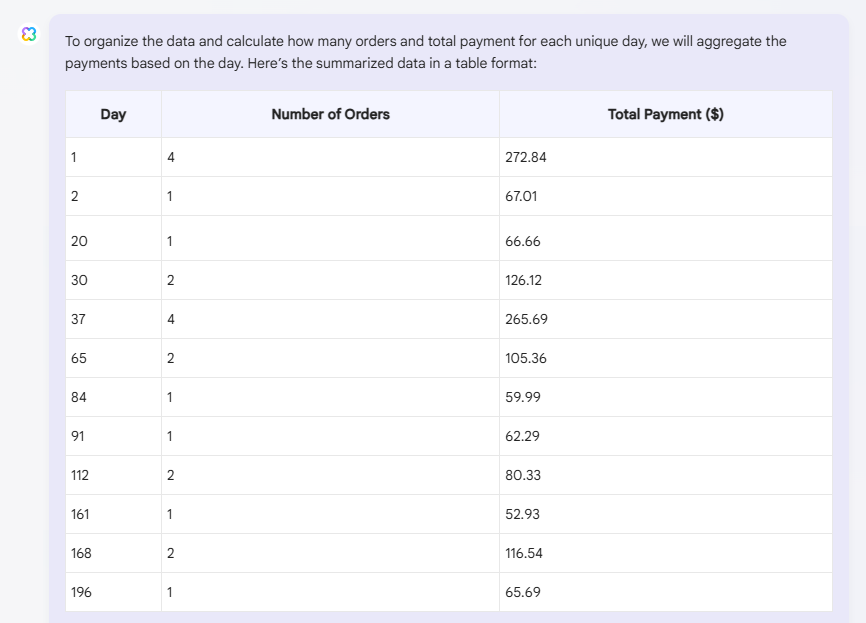Select the Total Payment ($) header
866x623 pixels.
click(666, 114)
